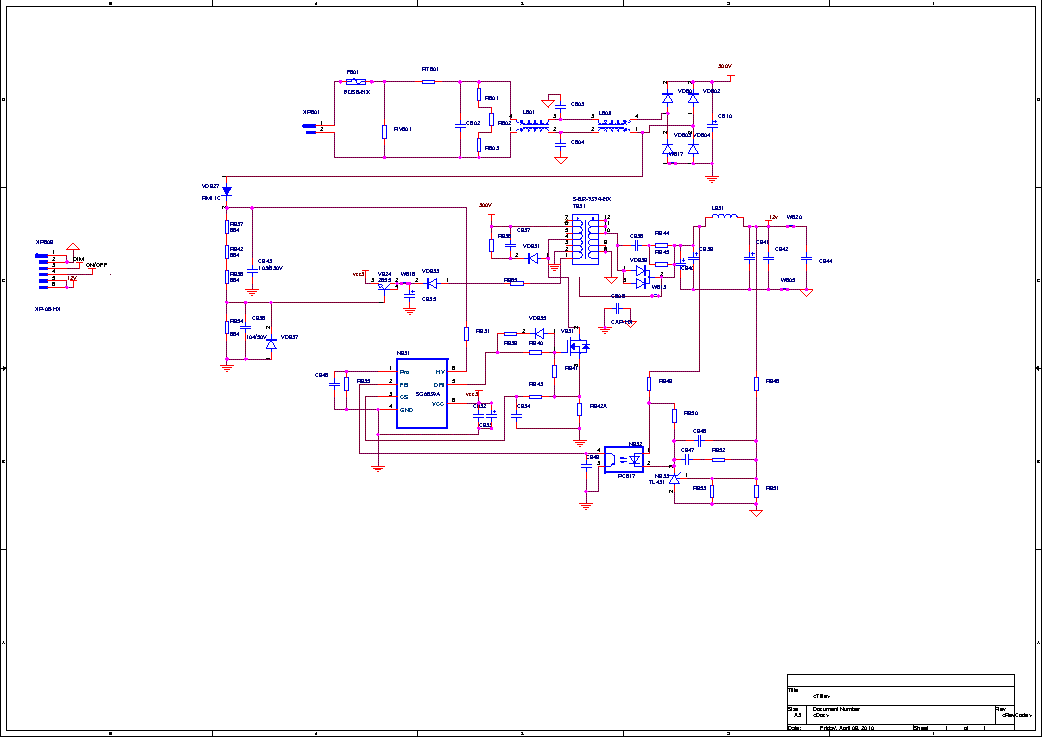
Task: Click the six-pin connector near ON/OFF
Action: [44, 269]
